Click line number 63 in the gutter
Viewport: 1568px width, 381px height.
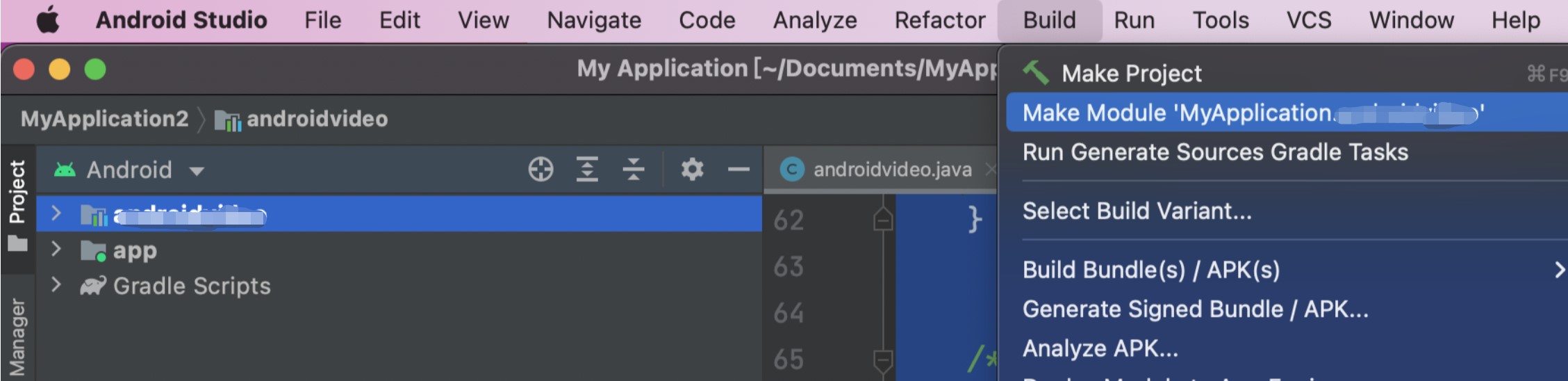(x=789, y=266)
